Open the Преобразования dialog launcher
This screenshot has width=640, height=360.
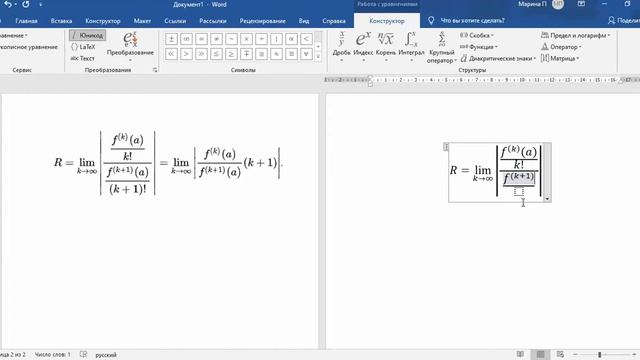[155, 70]
